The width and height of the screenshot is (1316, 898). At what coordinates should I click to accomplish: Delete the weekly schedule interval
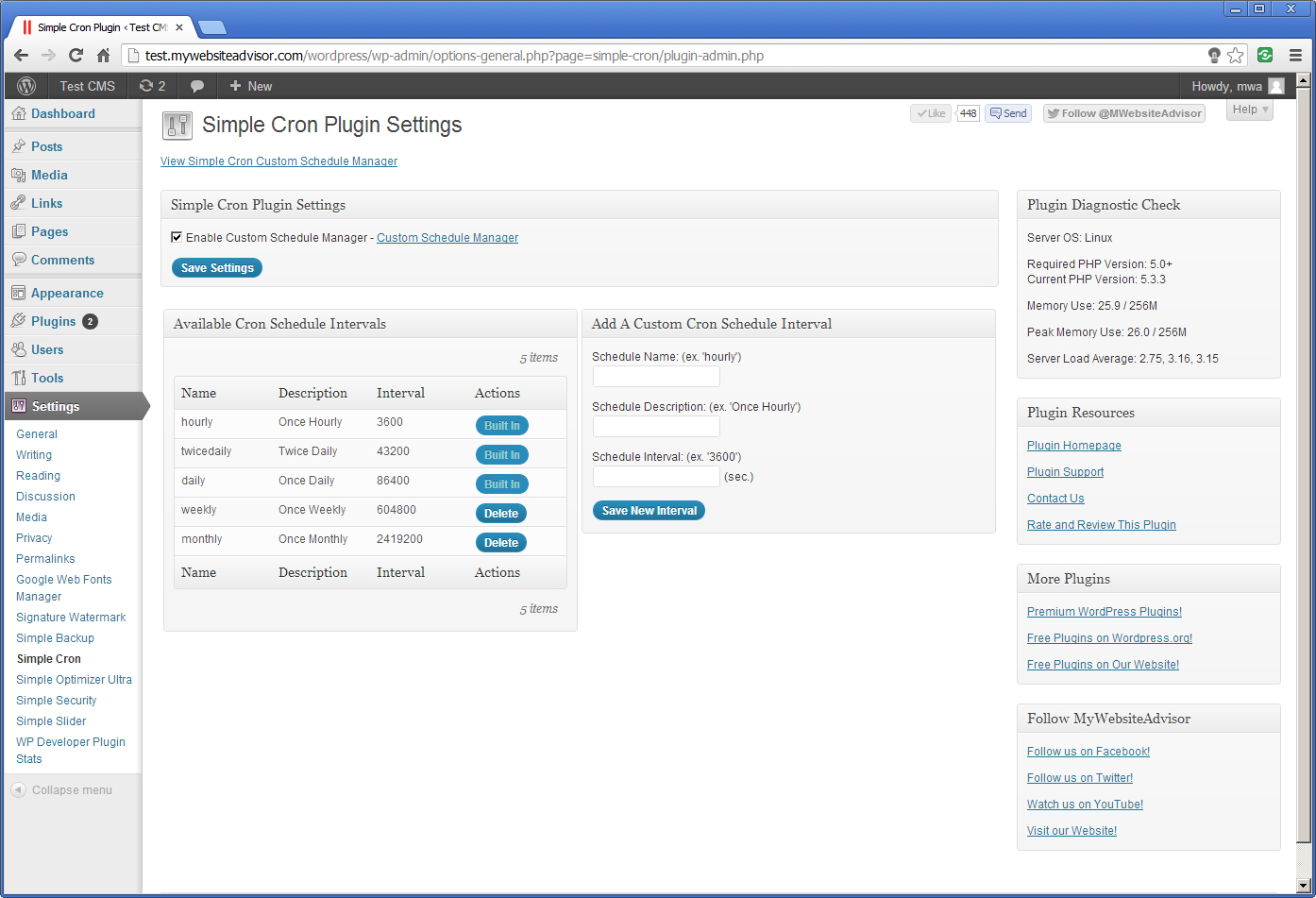point(501,514)
